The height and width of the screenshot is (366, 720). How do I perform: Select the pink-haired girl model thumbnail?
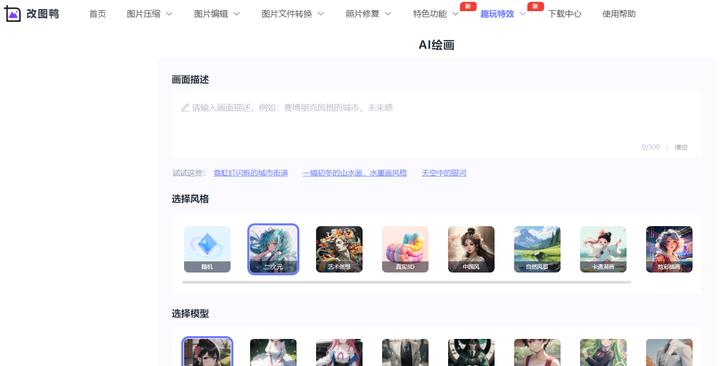[339, 353]
